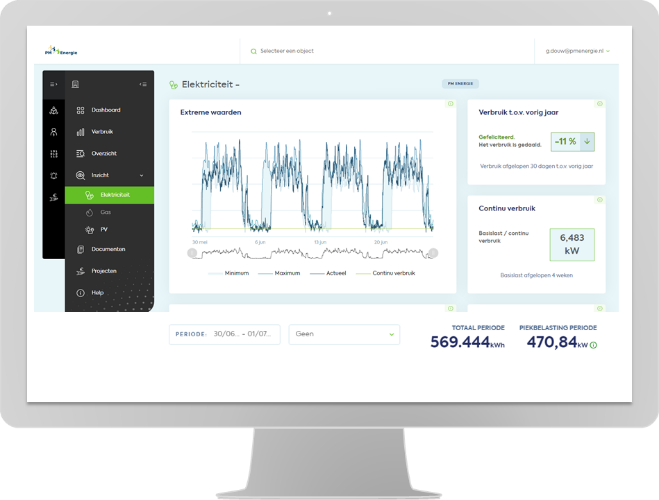Open the Documenten icon in sidebar
Viewport: 659px width, 500px height.
80,249
